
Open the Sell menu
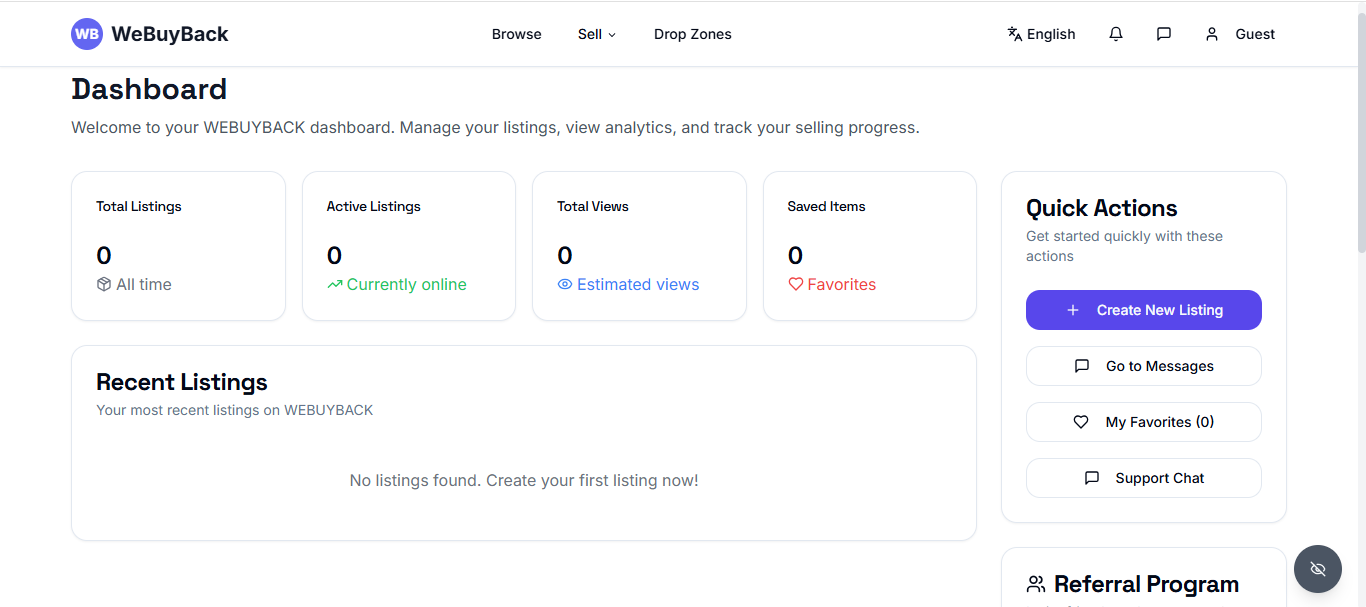[x=597, y=34]
